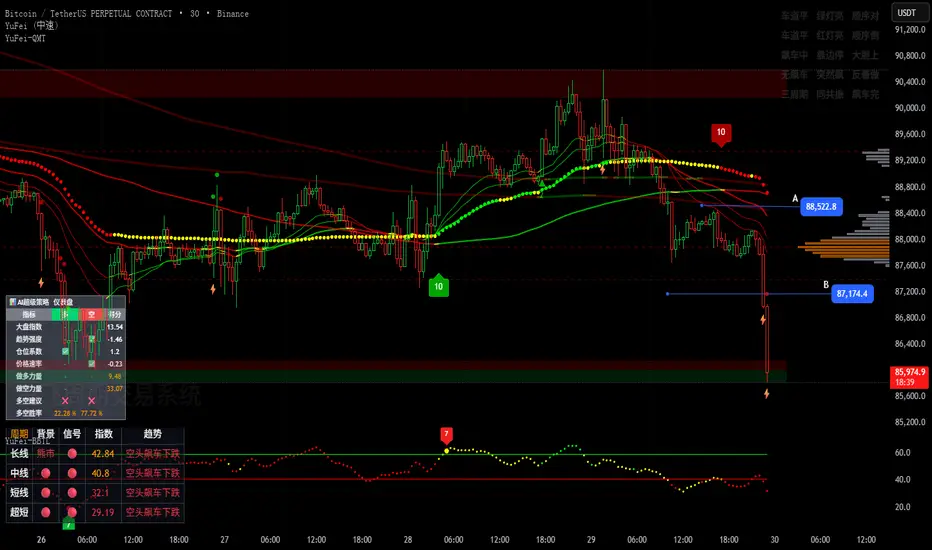This screenshot has width=932, height=550.
Task: Click the red 10 sell signal marker
Action: [721, 133]
